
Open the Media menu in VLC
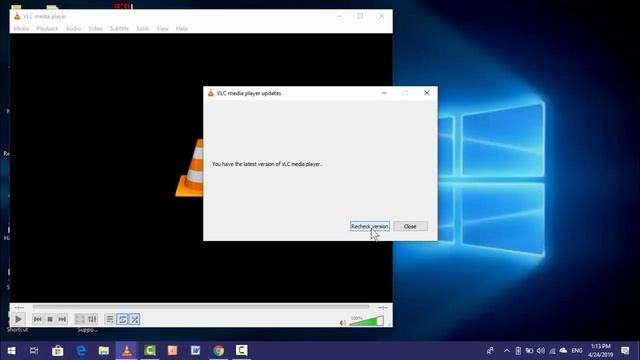[x=21, y=29]
